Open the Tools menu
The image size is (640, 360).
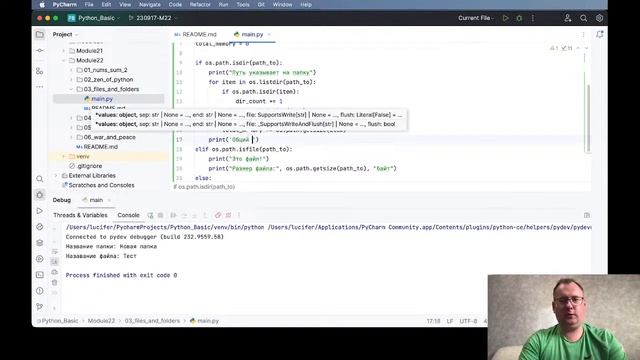tap(243, 4)
